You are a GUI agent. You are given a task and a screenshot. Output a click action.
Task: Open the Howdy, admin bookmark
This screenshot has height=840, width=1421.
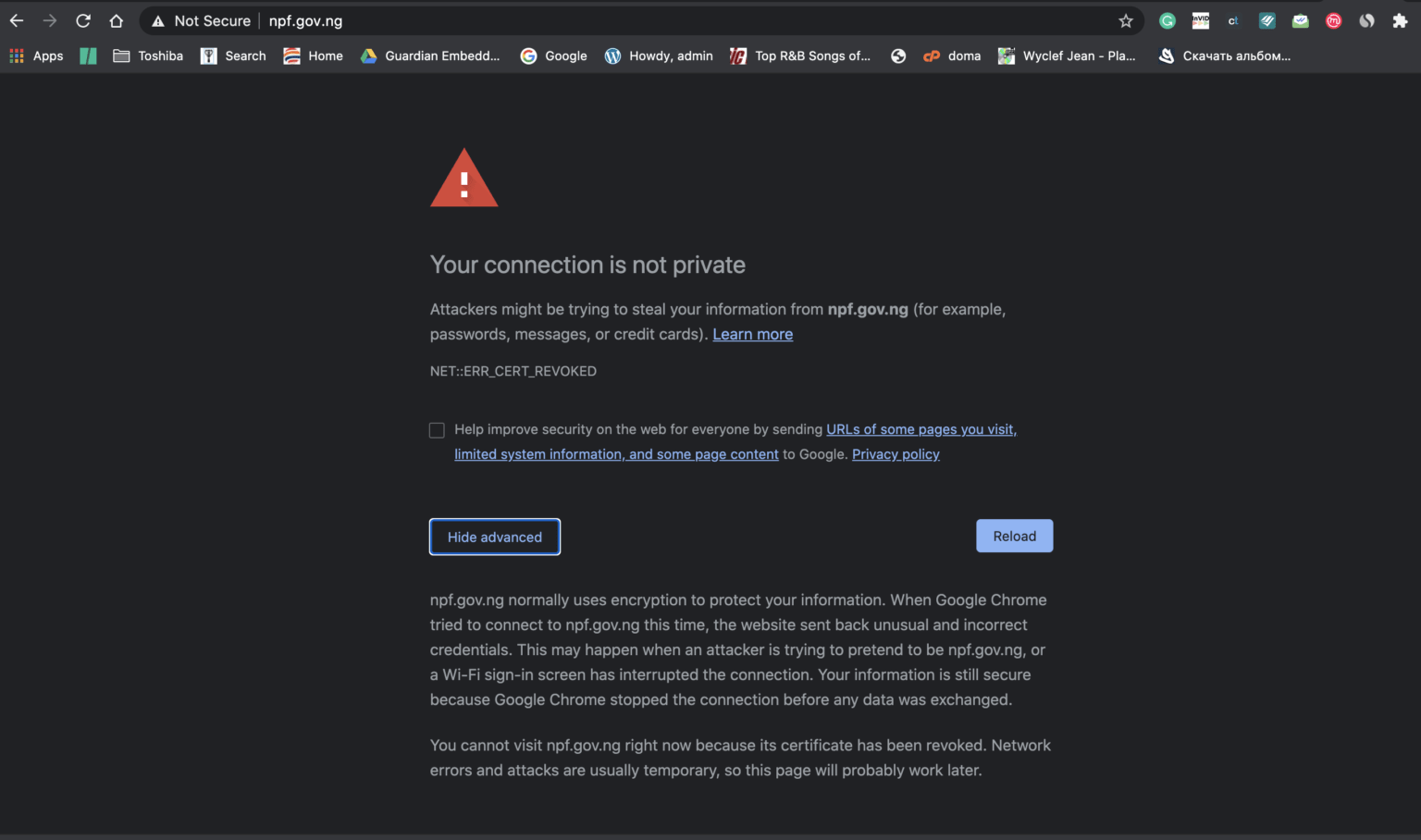pos(658,56)
